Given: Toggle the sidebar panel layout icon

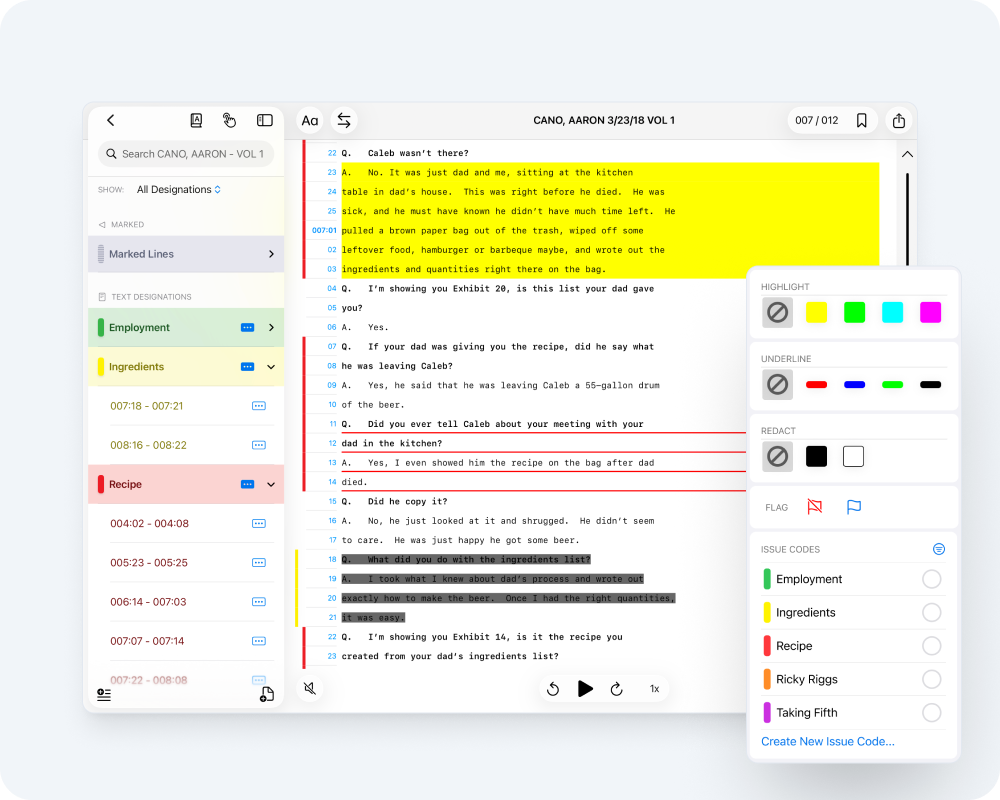Looking at the screenshot, I should coord(265,120).
